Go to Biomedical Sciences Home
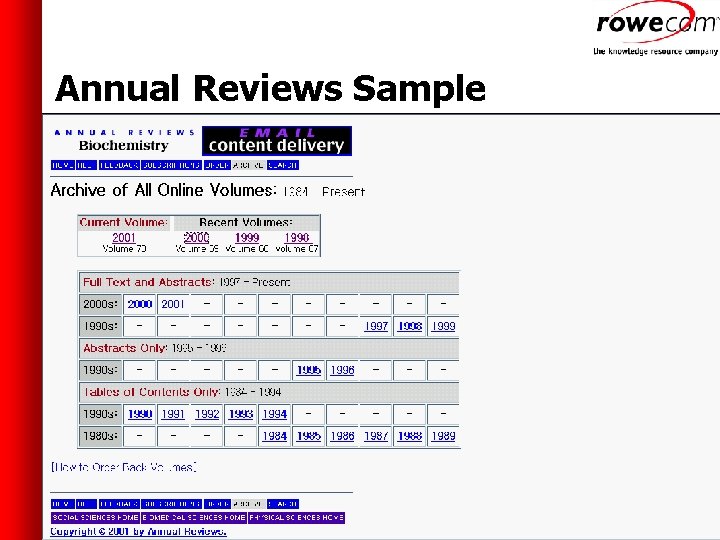The width and height of the screenshot is (720, 540). (194, 518)
